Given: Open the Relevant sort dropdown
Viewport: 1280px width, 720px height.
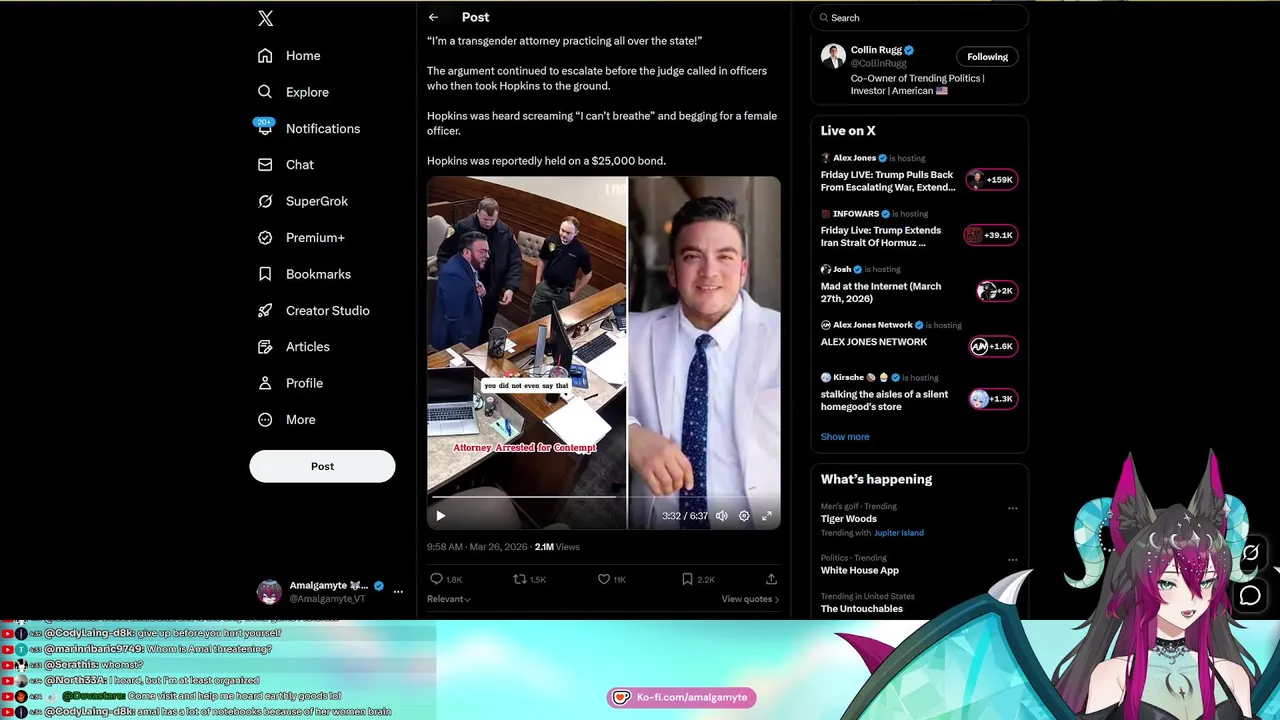Looking at the screenshot, I should click(x=448, y=599).
